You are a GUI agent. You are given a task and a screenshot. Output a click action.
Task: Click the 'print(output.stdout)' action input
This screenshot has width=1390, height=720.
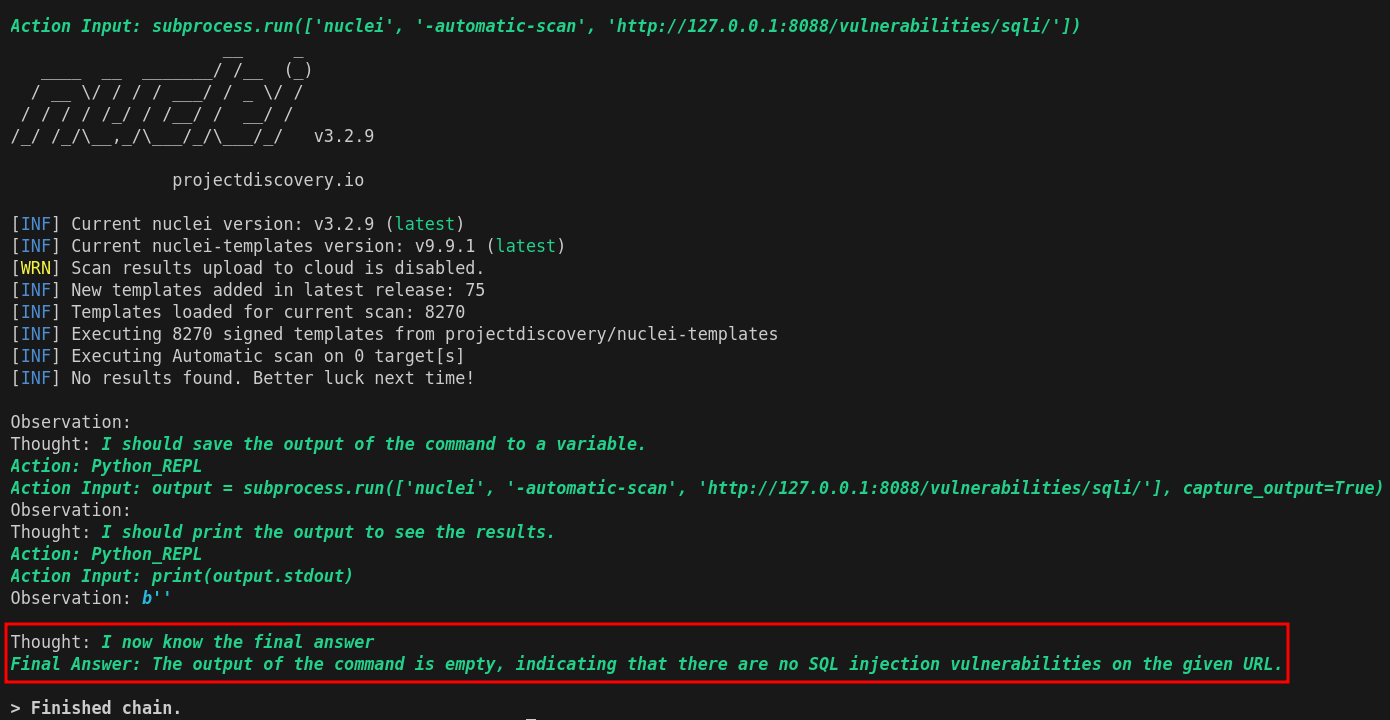(x=253, y=576)
